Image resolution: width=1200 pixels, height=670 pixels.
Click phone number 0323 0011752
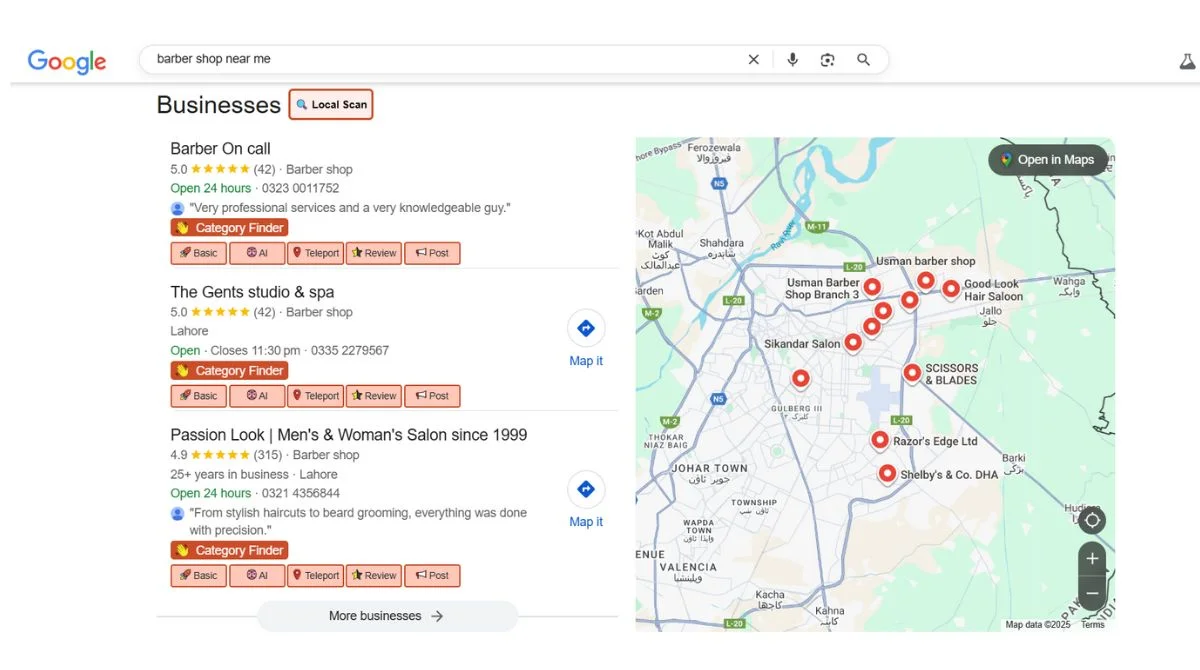coord(300,188)
